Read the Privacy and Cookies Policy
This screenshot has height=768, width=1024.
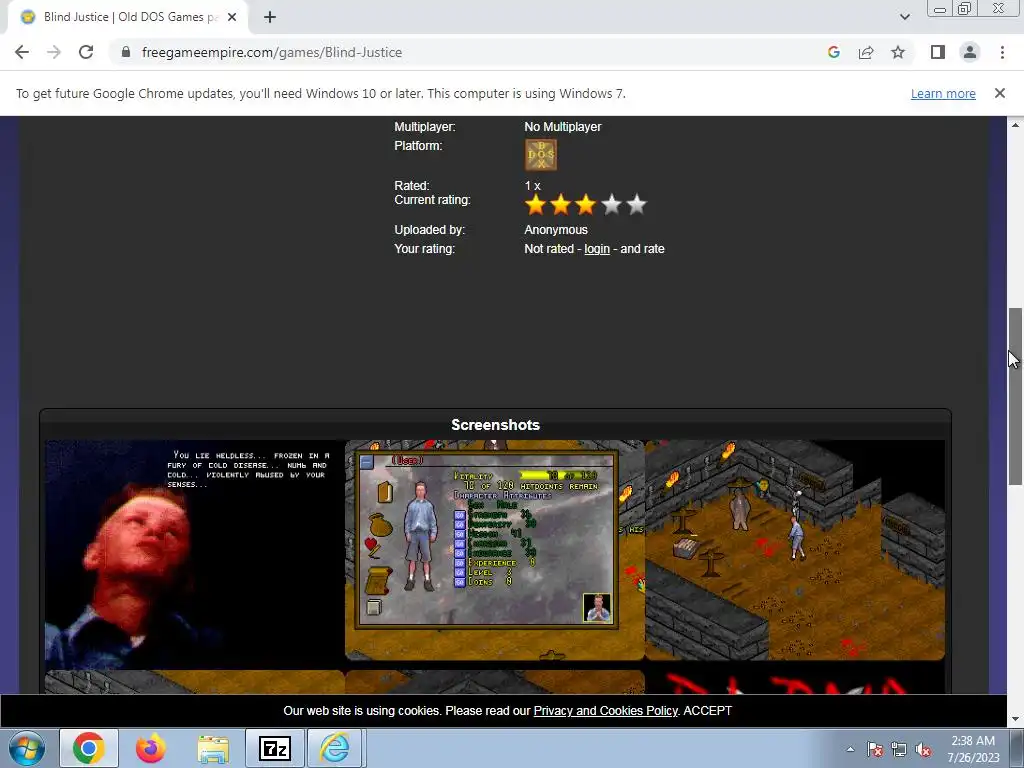[x=605, y=711]
